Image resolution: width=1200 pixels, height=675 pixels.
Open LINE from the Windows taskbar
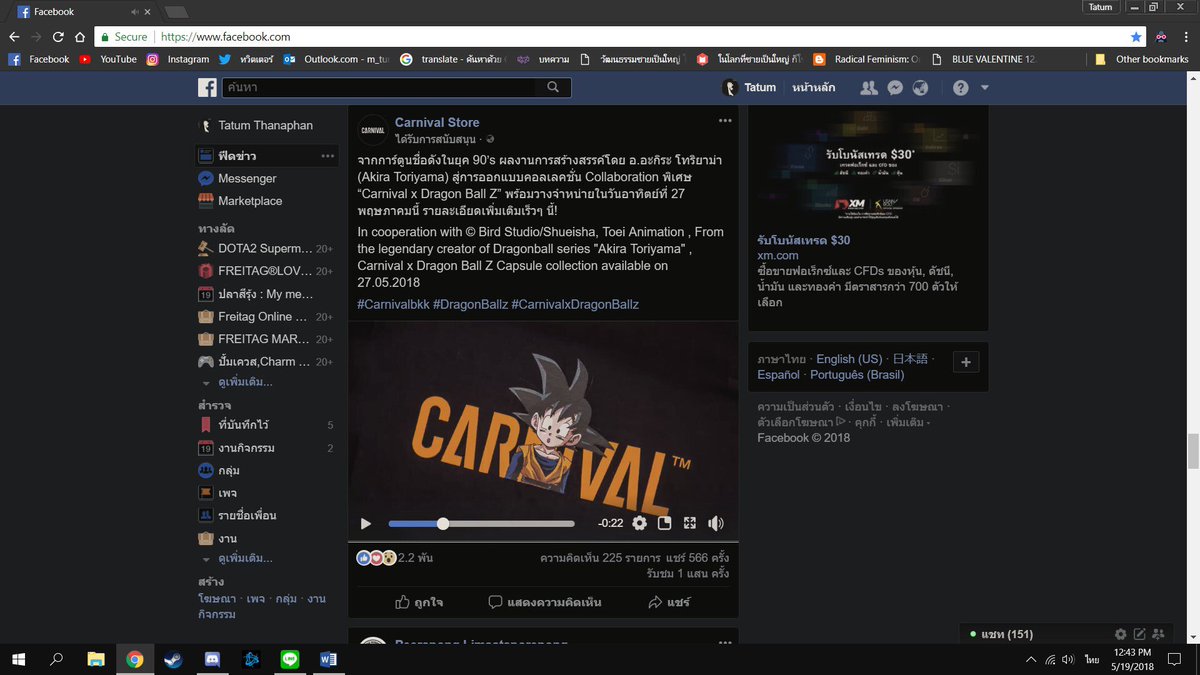click(x=290, y=659)
